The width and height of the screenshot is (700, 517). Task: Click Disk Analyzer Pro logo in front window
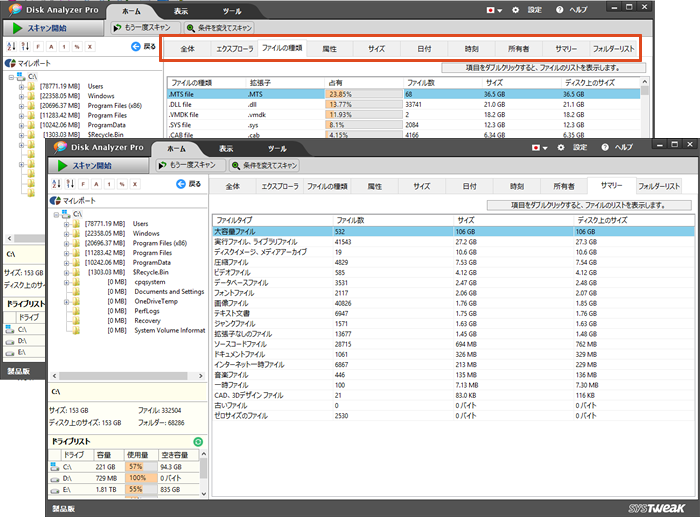tap(60, 147)
